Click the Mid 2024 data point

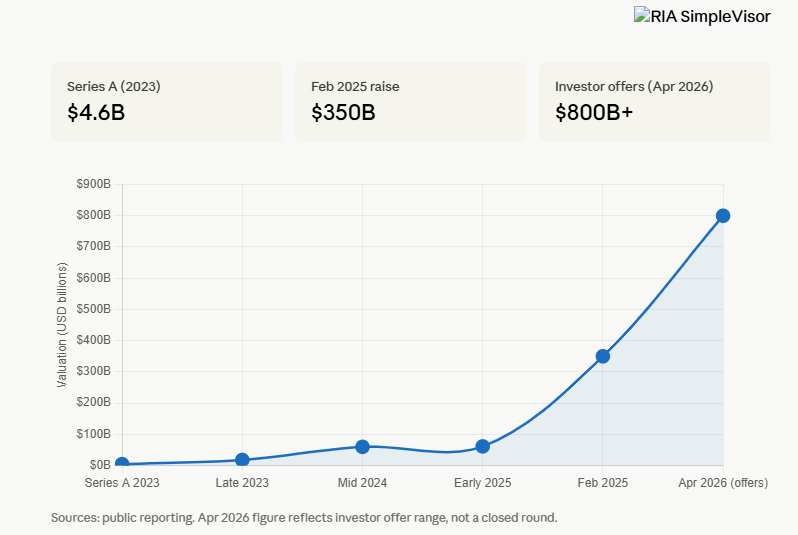point(362,446)
